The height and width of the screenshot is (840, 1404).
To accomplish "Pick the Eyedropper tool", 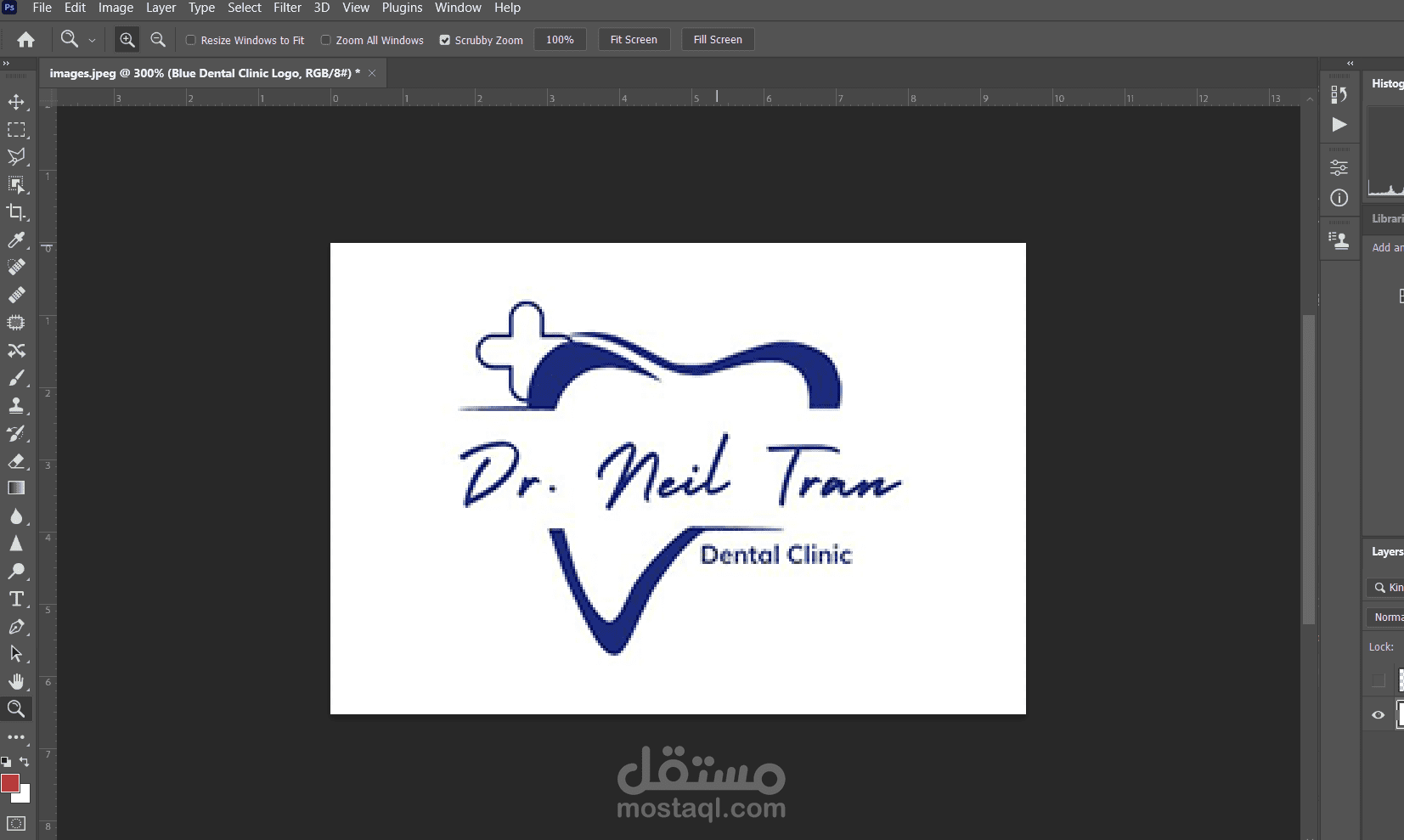I will click(16, 240).
